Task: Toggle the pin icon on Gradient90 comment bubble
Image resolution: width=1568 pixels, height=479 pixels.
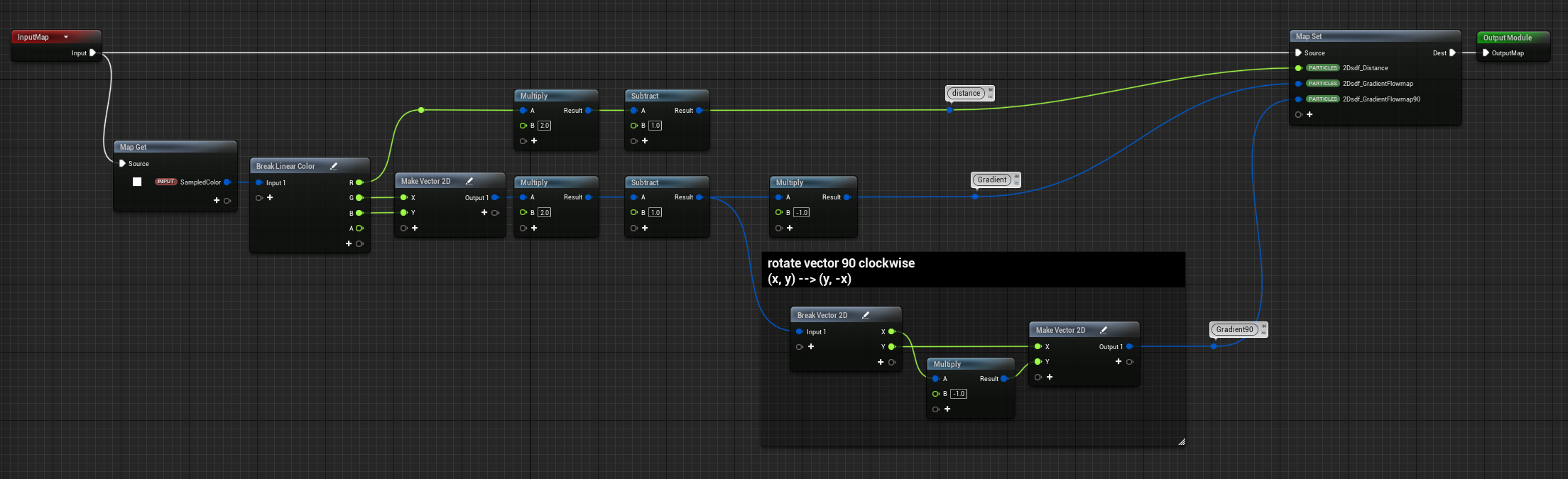Action: coord(1263,326)
